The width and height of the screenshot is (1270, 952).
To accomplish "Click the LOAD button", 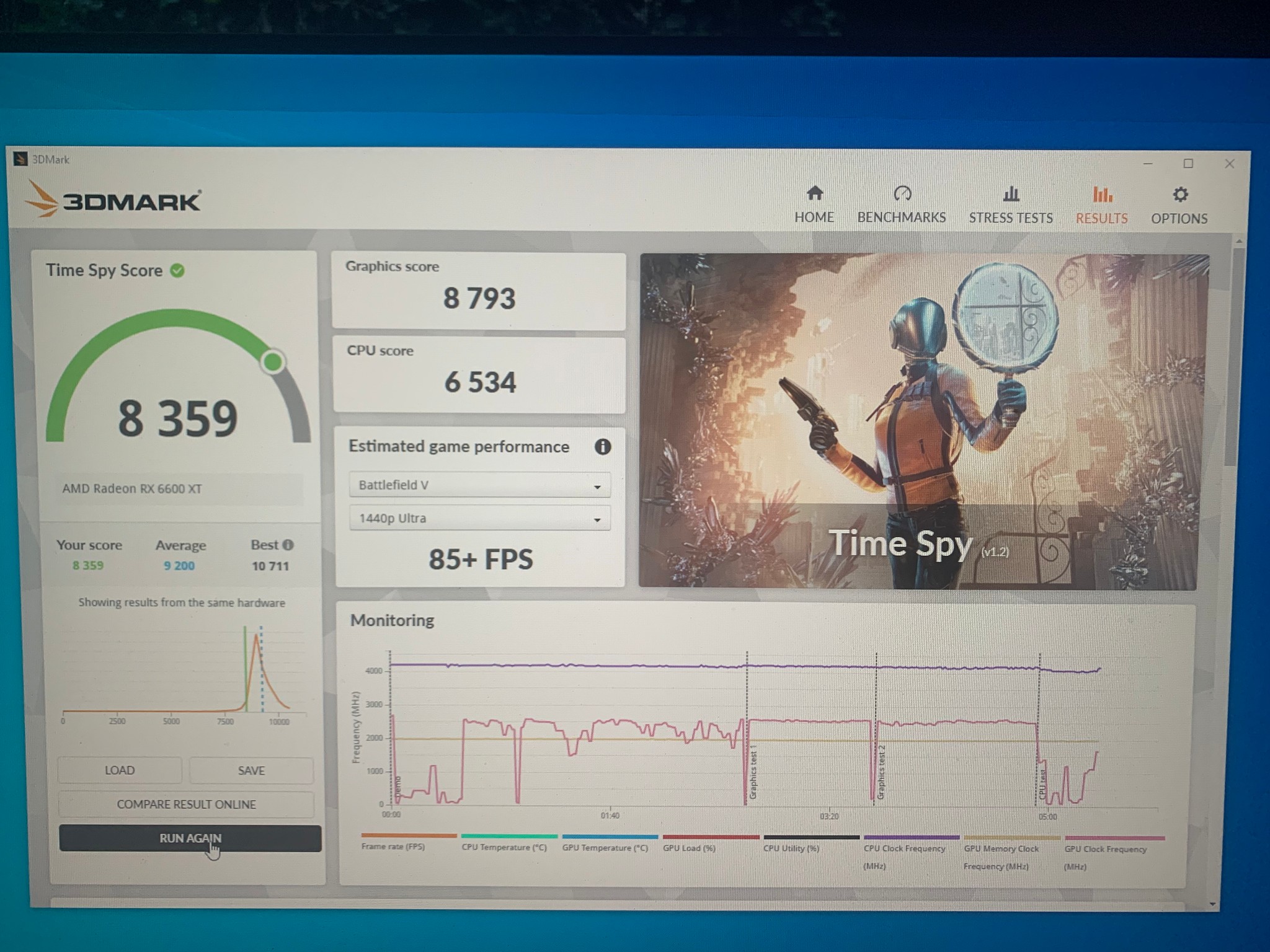I will tap(120, 770).
